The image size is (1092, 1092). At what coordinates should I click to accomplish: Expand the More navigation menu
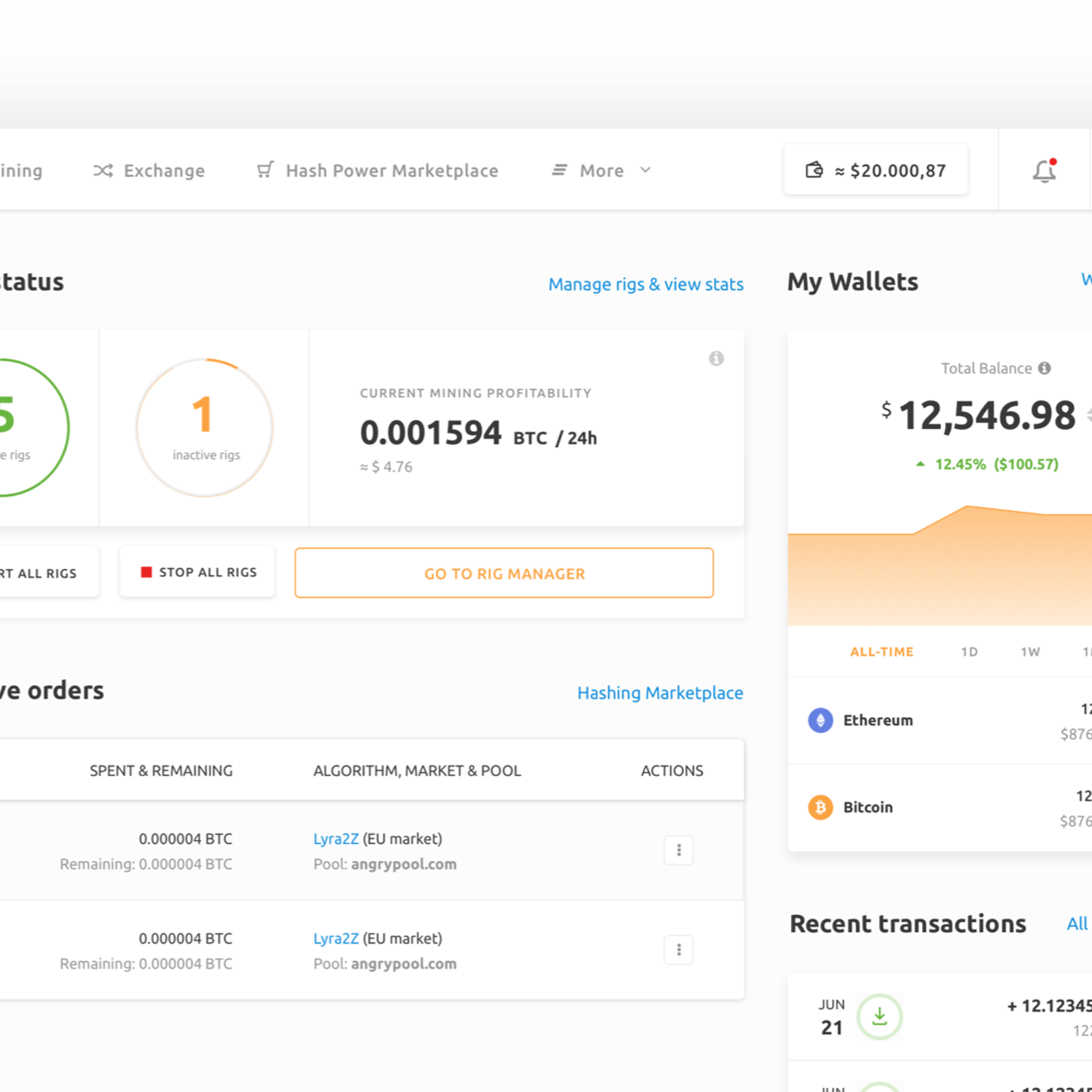[x=601, y=171]
